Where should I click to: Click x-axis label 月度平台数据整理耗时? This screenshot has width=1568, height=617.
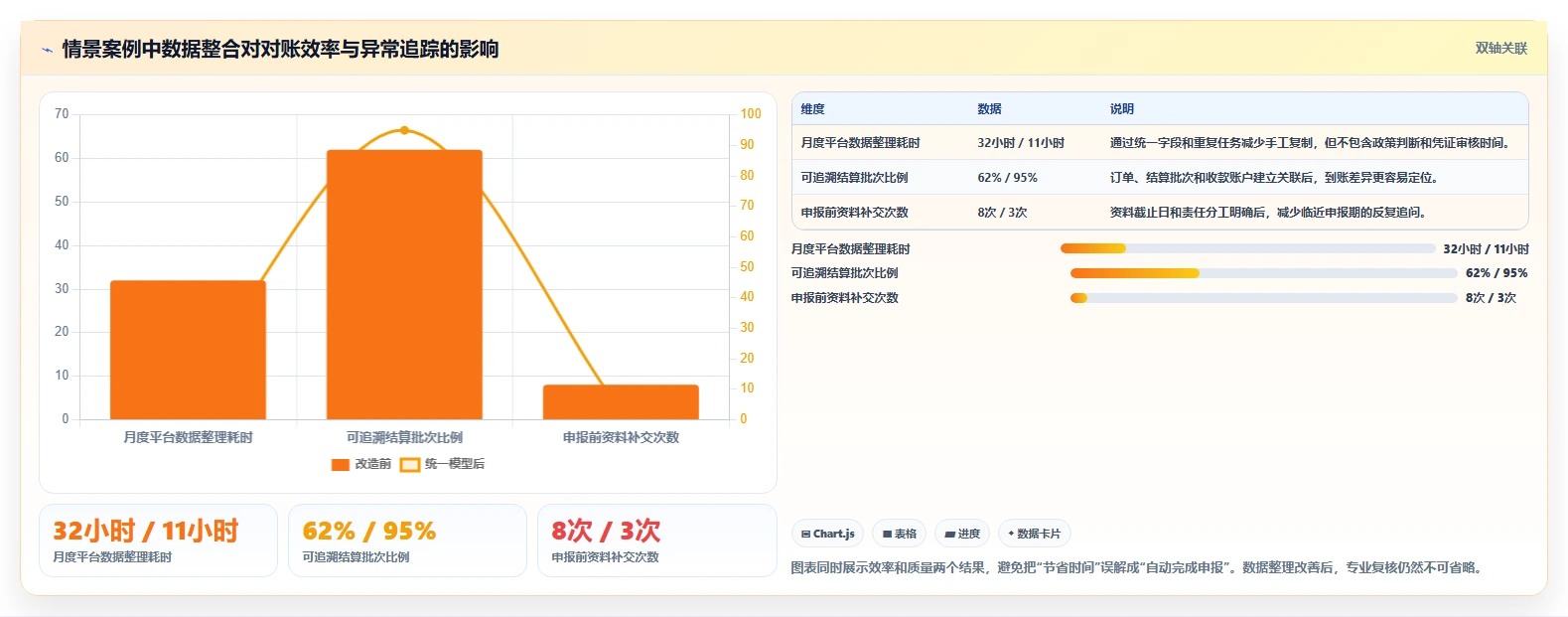(x=188, y=437)
